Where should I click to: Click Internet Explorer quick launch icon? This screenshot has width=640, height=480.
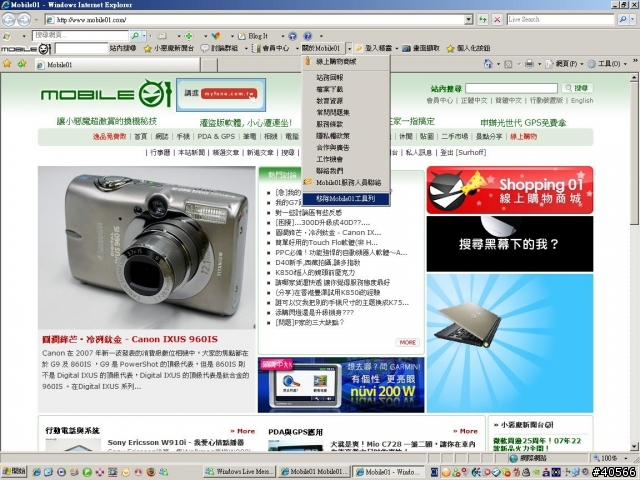coord(36,472)
